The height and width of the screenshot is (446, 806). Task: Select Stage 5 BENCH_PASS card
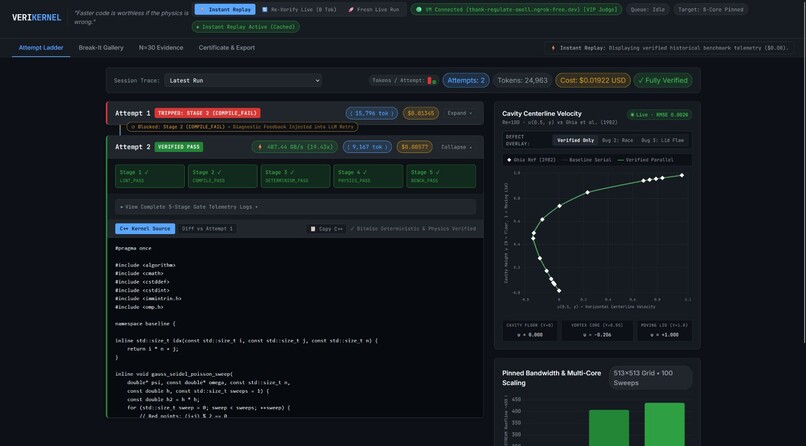[441, 176]
